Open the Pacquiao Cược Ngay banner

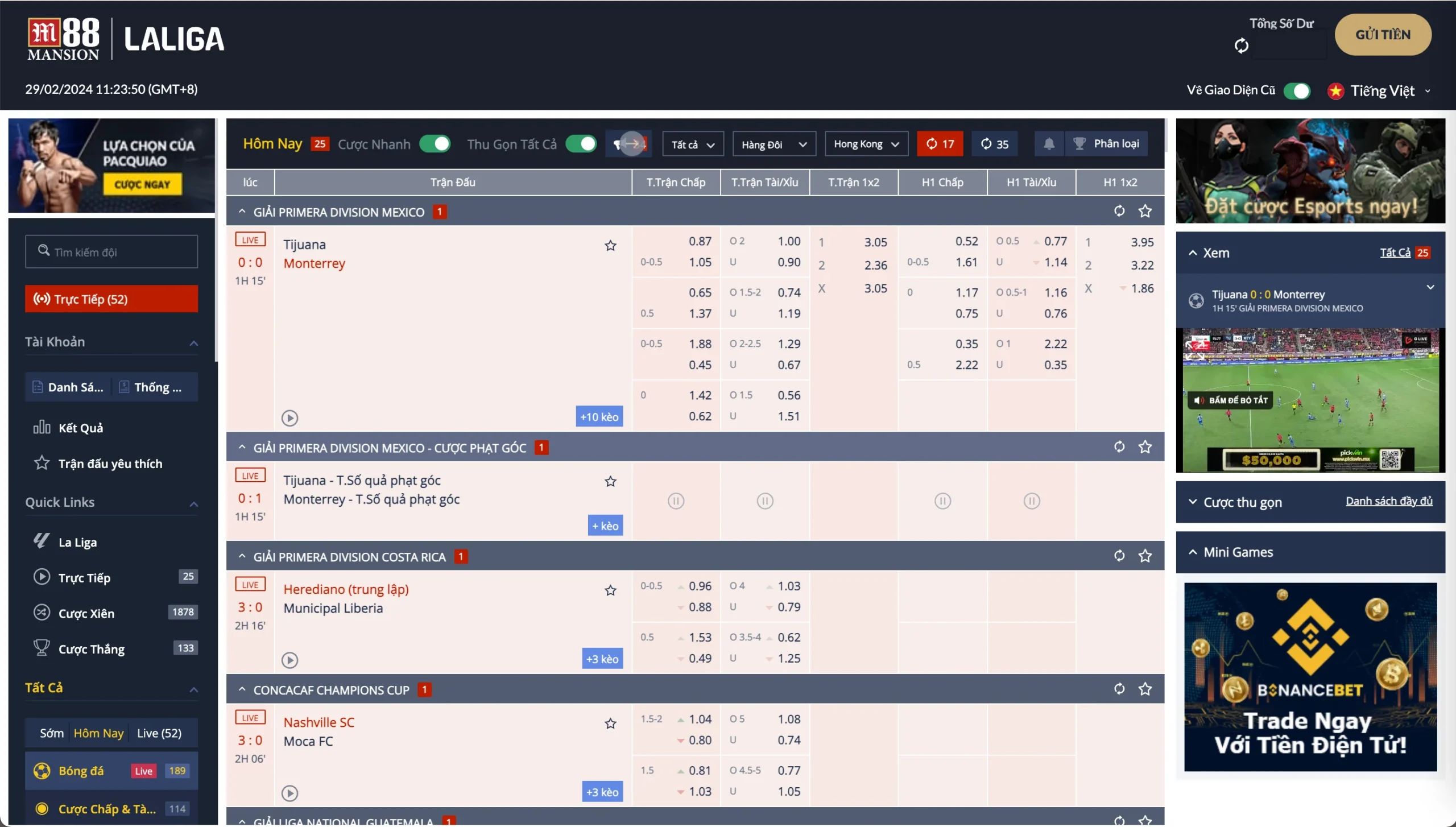click(111, 166)
